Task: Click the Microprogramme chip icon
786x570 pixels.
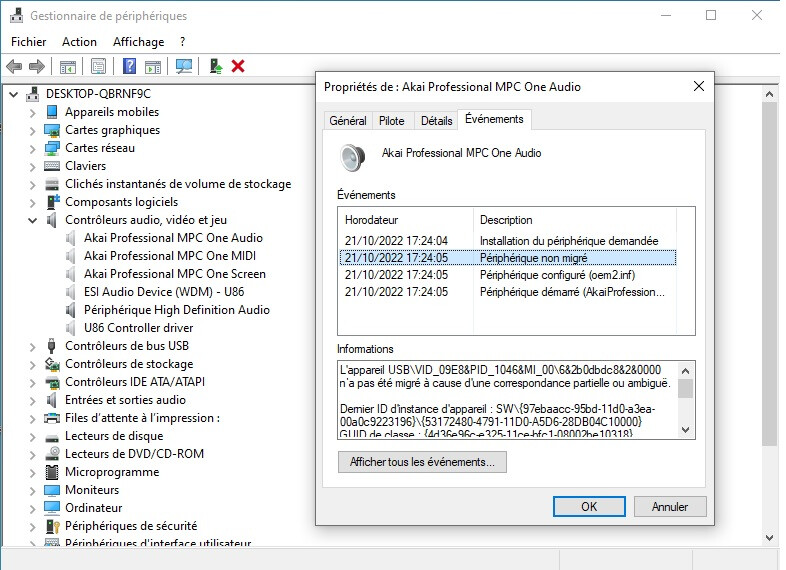Action: click(x=52, y=472)
